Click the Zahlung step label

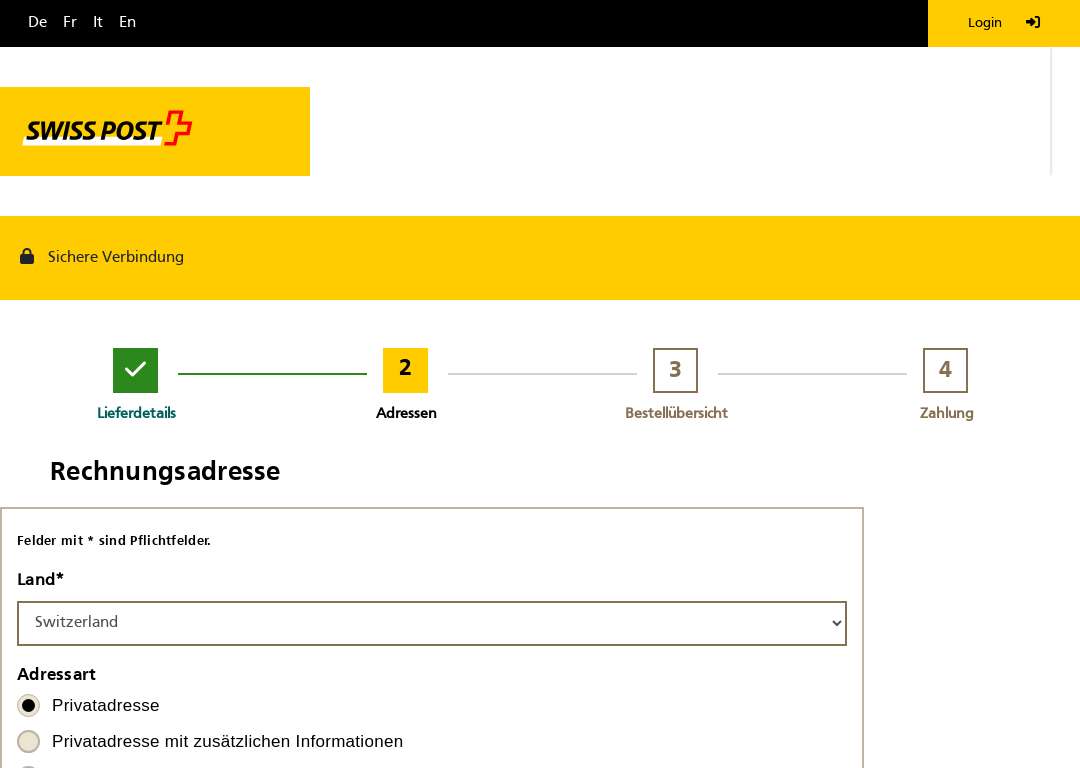[x=946, y=413]
